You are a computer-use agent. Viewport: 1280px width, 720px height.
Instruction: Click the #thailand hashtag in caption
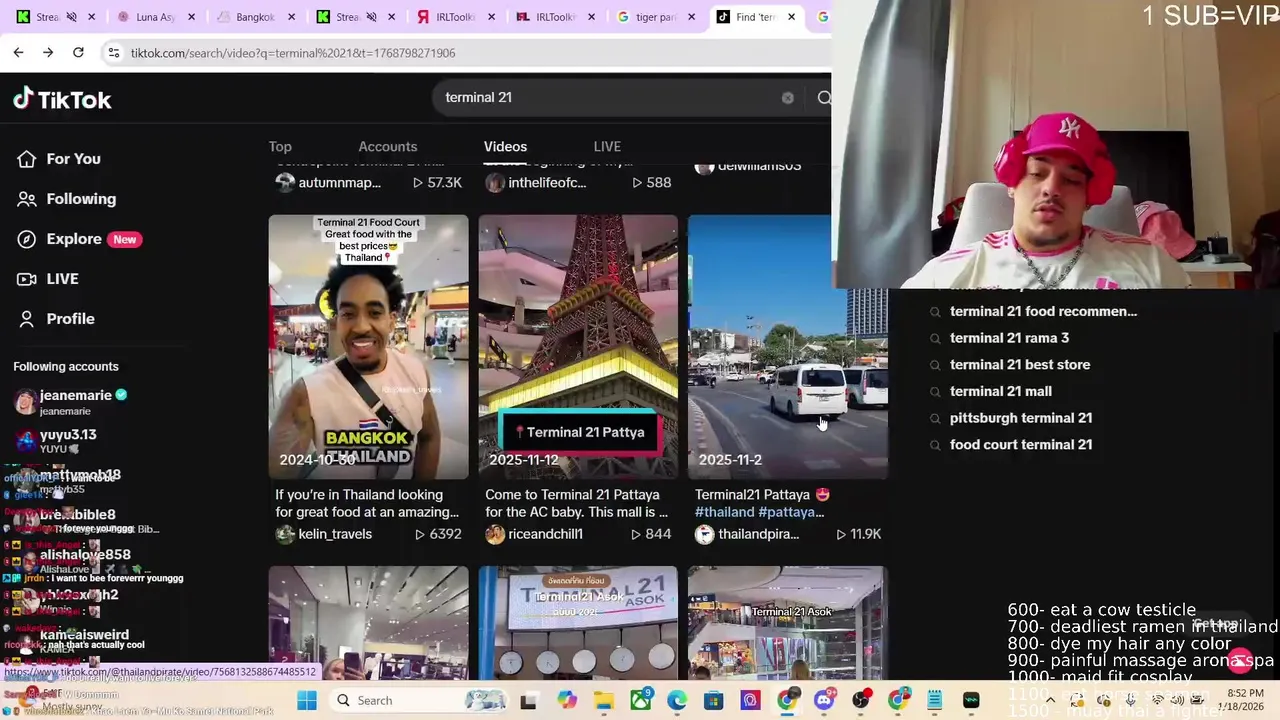point(724,512)
